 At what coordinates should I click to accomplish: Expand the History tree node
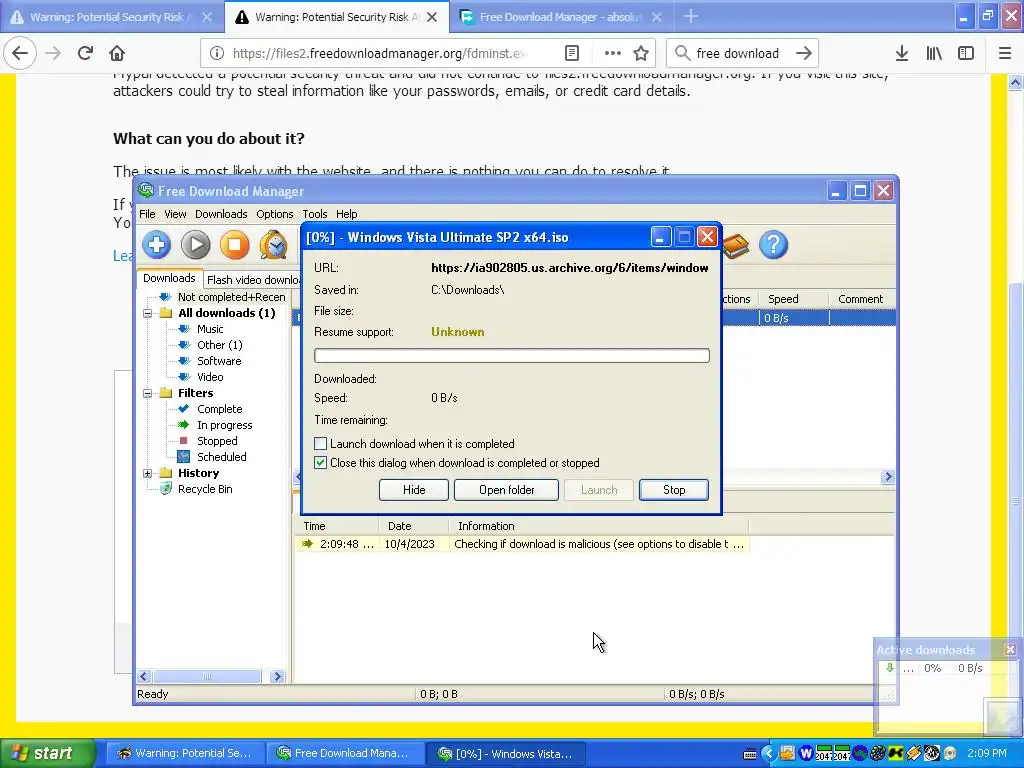tap(148, 473)
